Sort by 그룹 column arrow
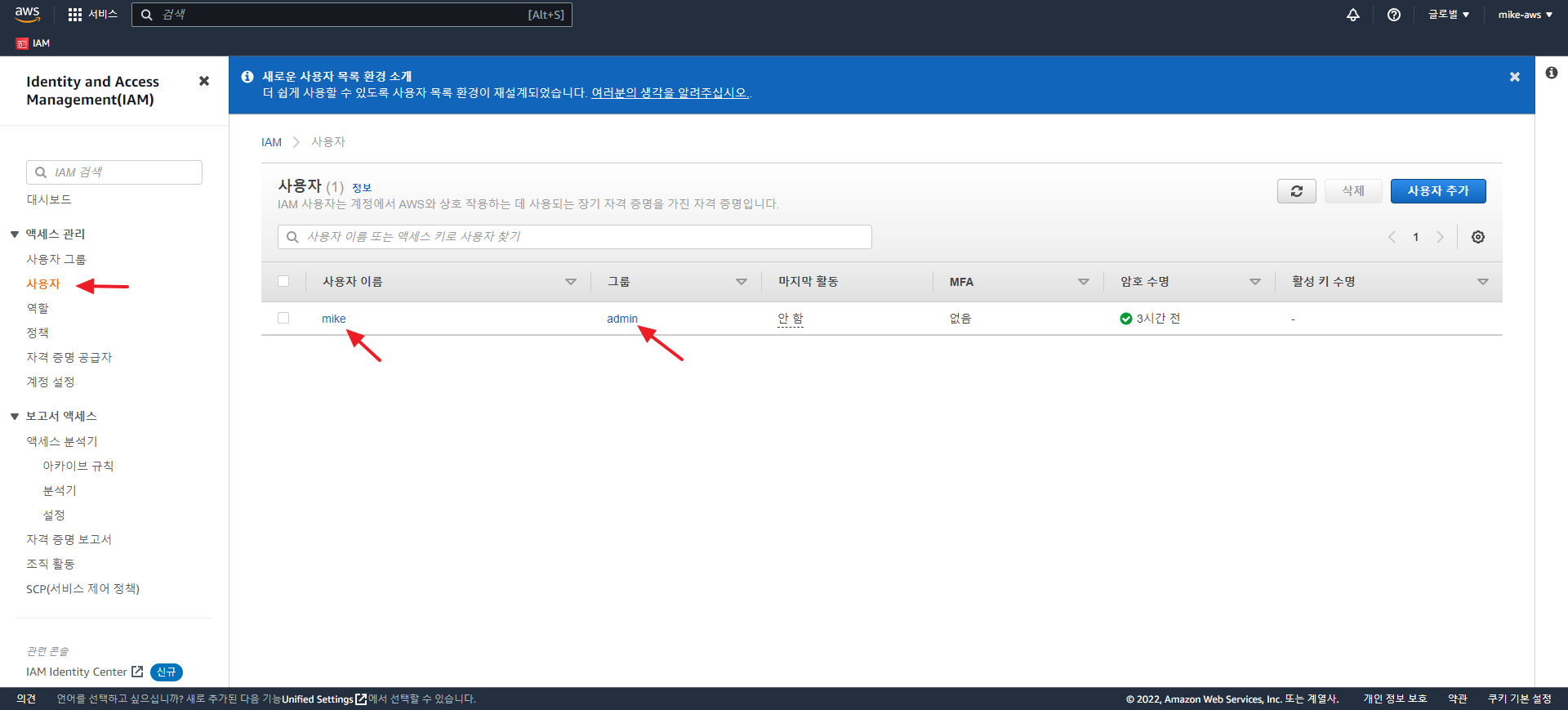Screen dimensions: 1568x710 742,282
